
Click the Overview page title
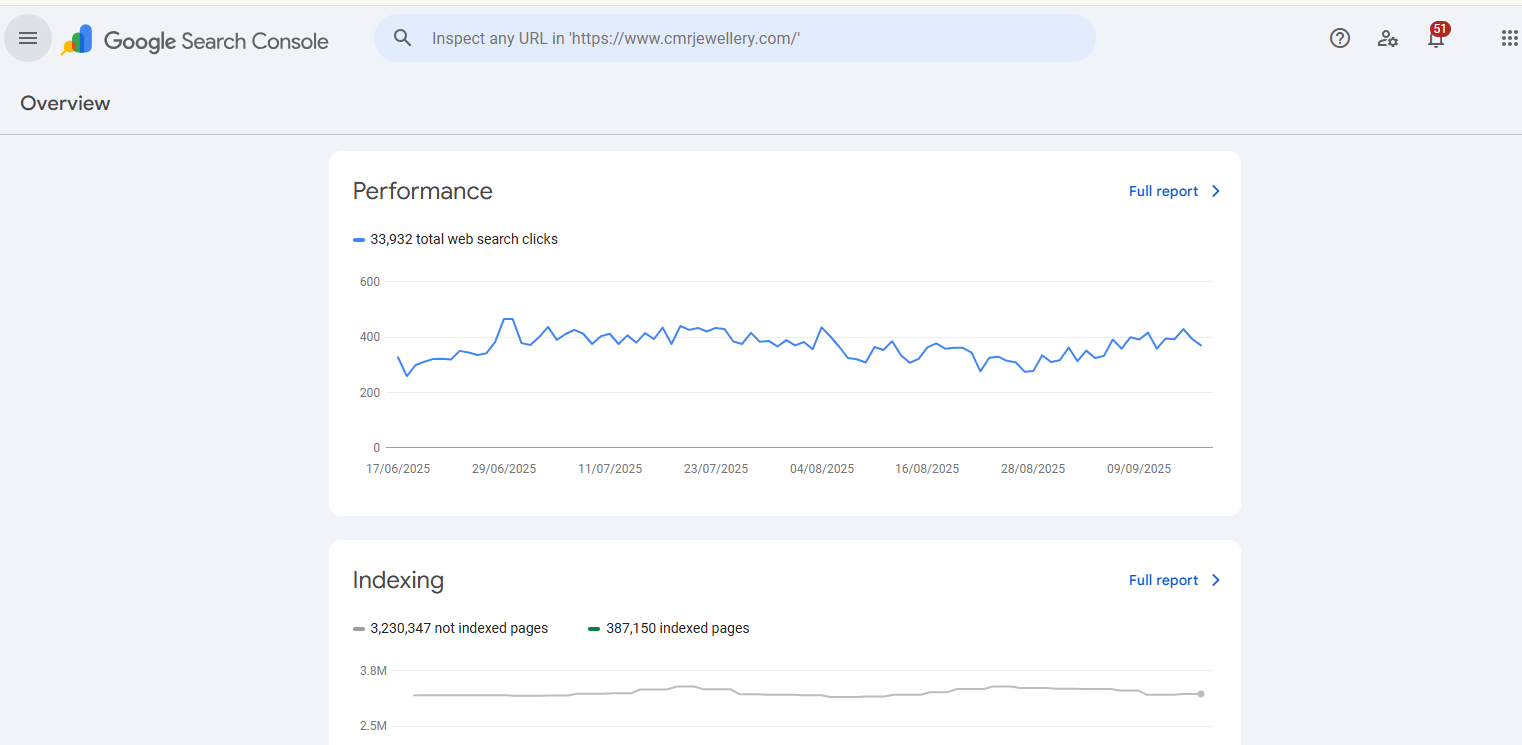(x=65, y=103)
